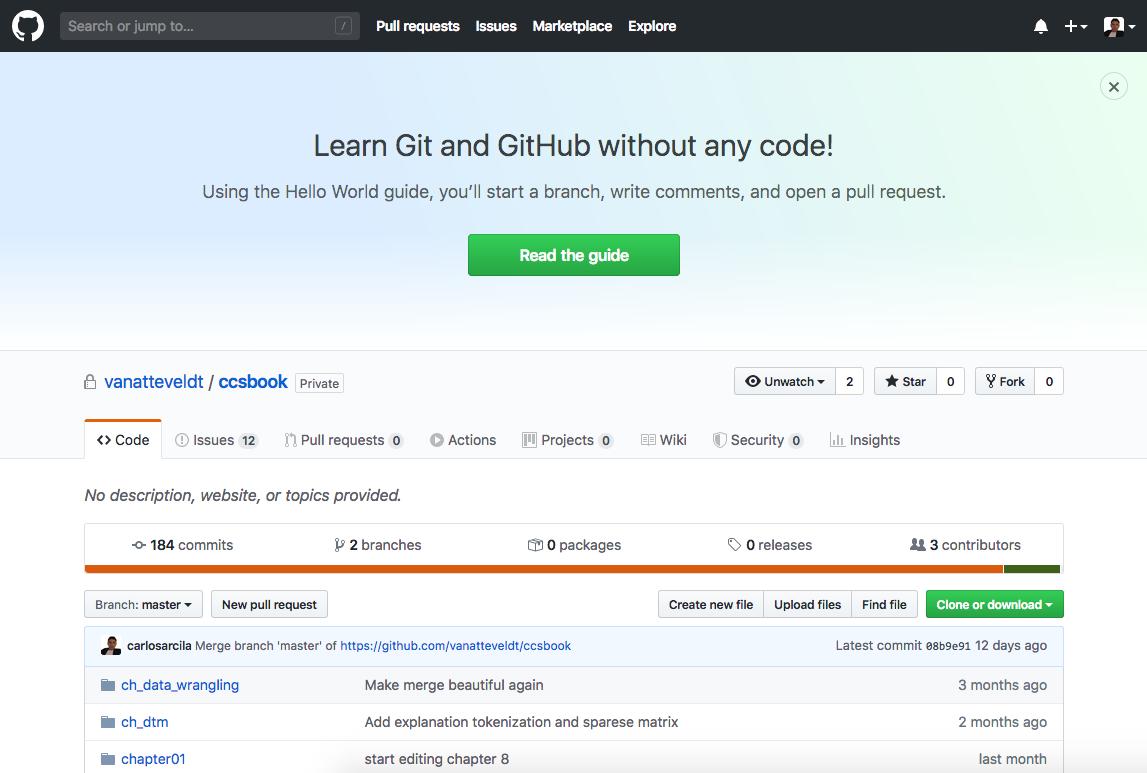View the 0 releases link
This screenshot has height=773, width=1147.
coord(770,545)
